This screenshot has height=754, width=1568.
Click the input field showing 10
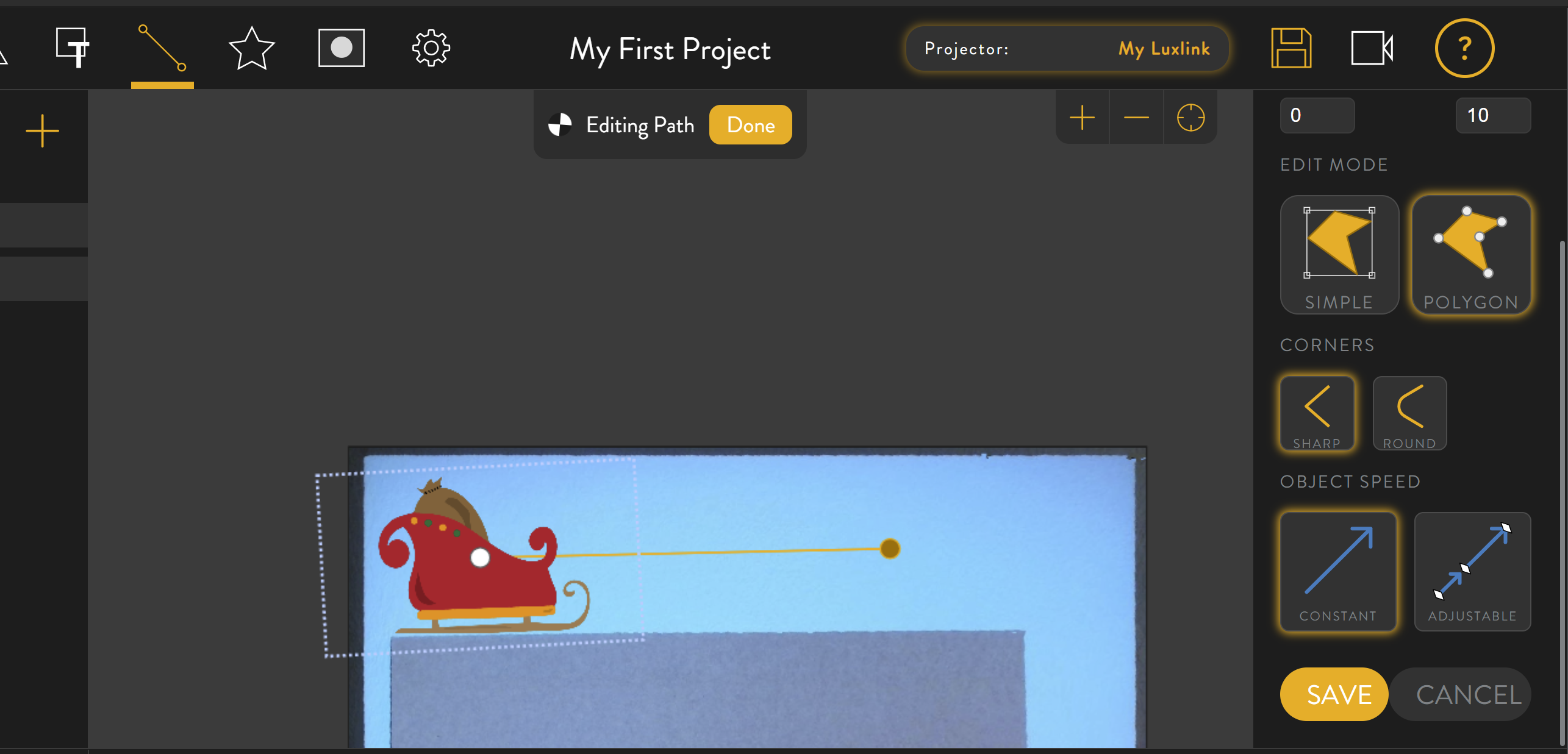[x=1492, y=115]
